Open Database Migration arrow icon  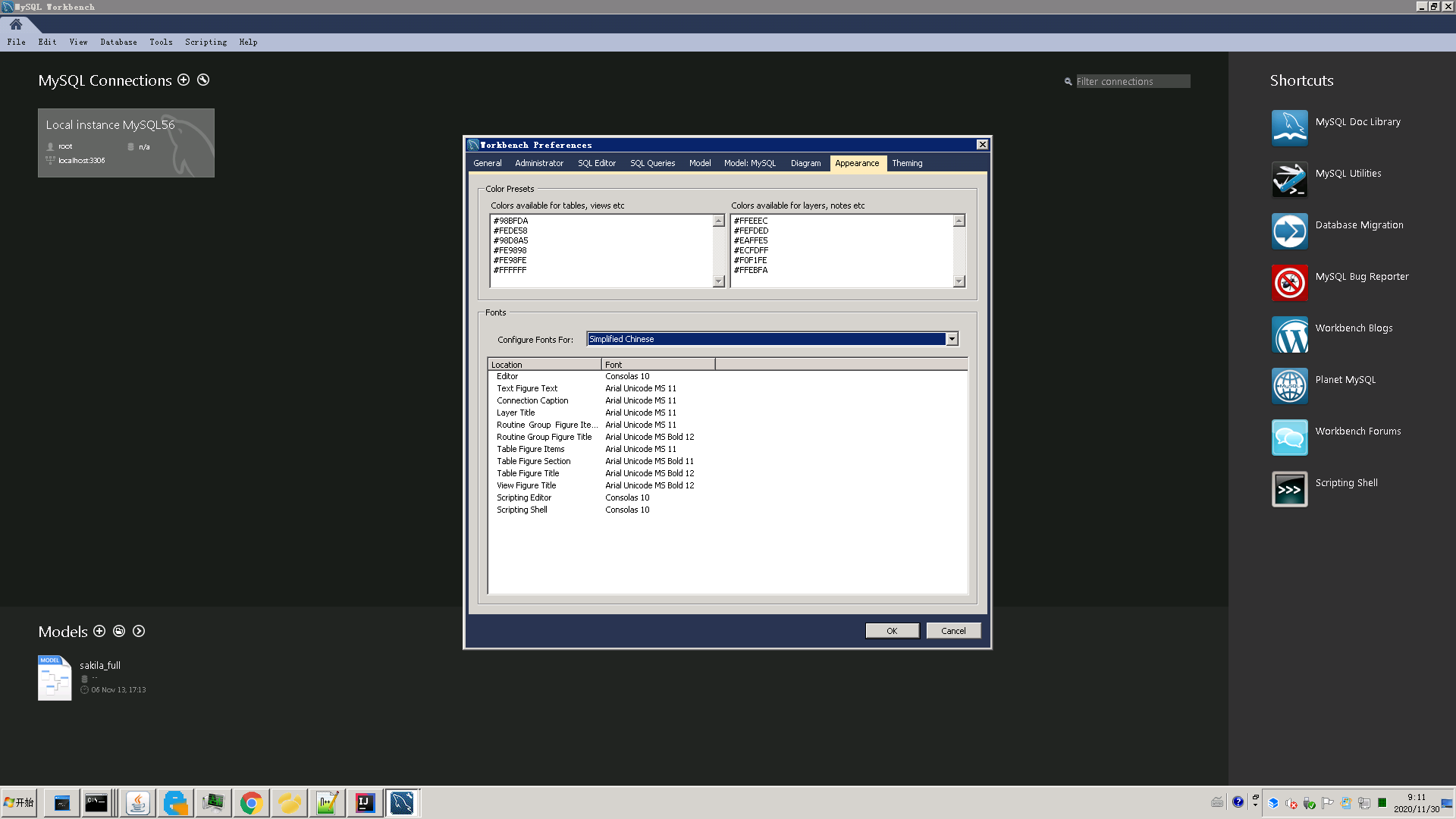(1289, 231)
